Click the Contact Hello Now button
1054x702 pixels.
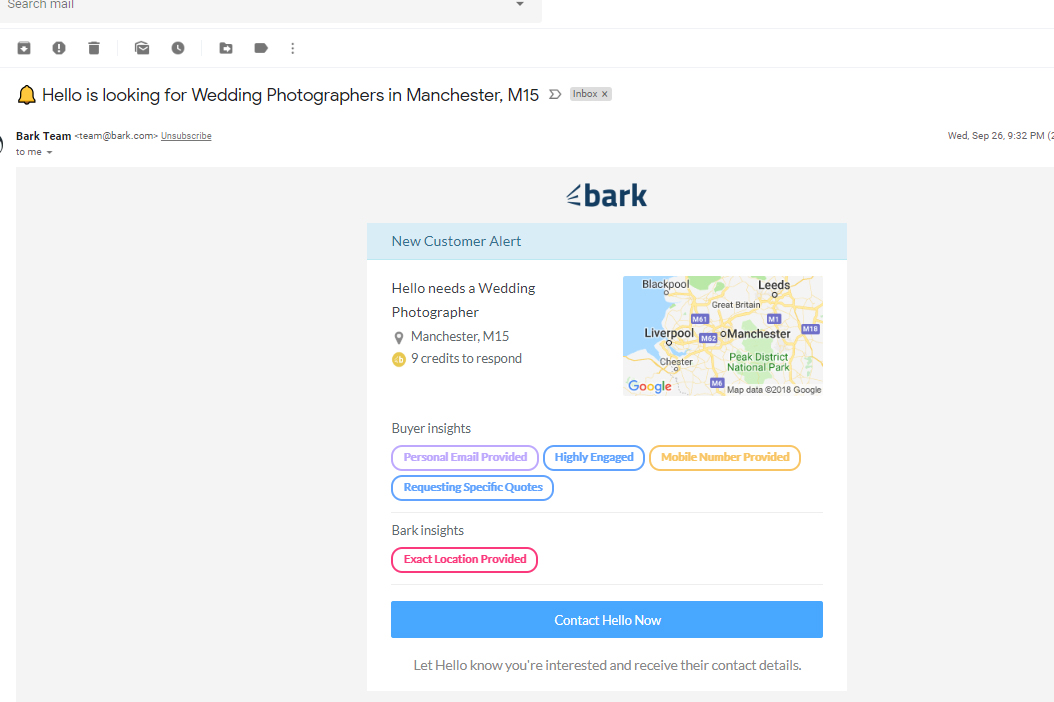coord(606,619)
